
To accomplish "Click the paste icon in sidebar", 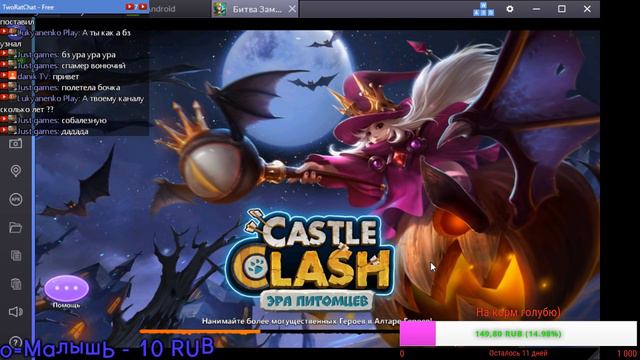I will (16, 284).
